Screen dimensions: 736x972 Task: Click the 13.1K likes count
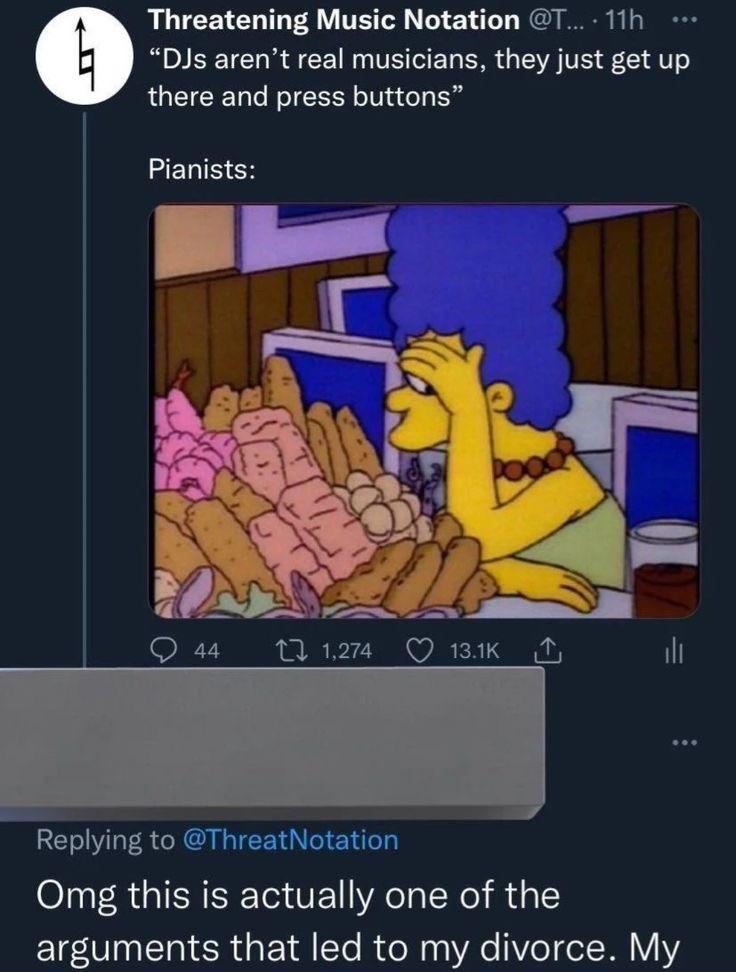475,651
